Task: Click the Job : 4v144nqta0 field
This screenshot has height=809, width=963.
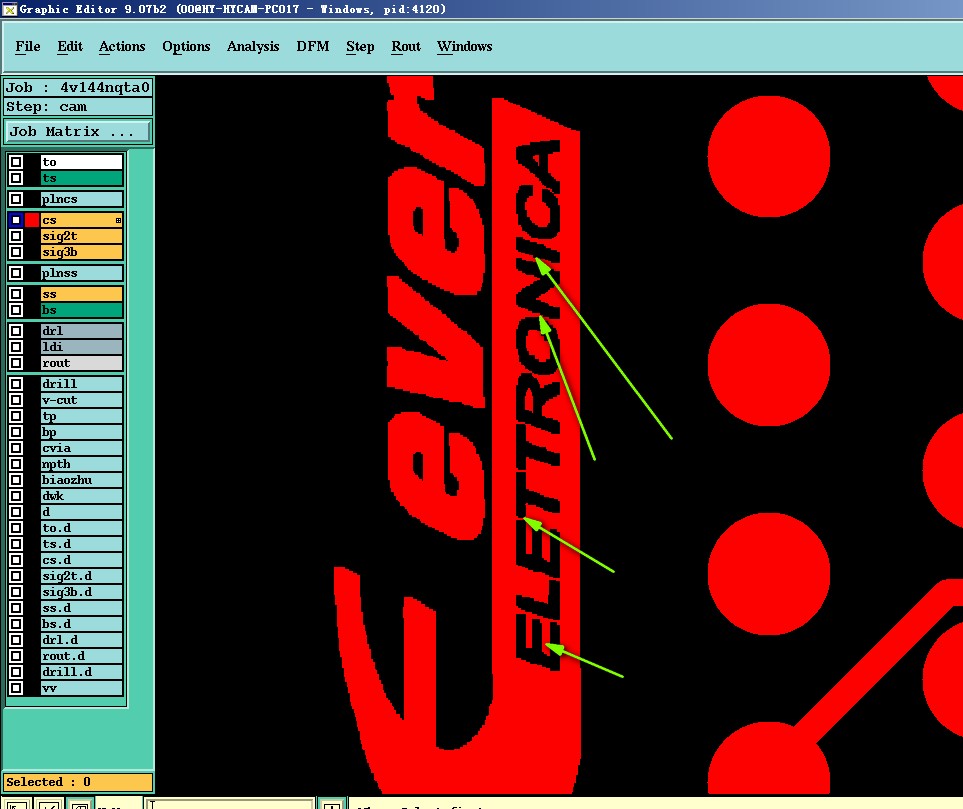Action: (x=78, y=87)
